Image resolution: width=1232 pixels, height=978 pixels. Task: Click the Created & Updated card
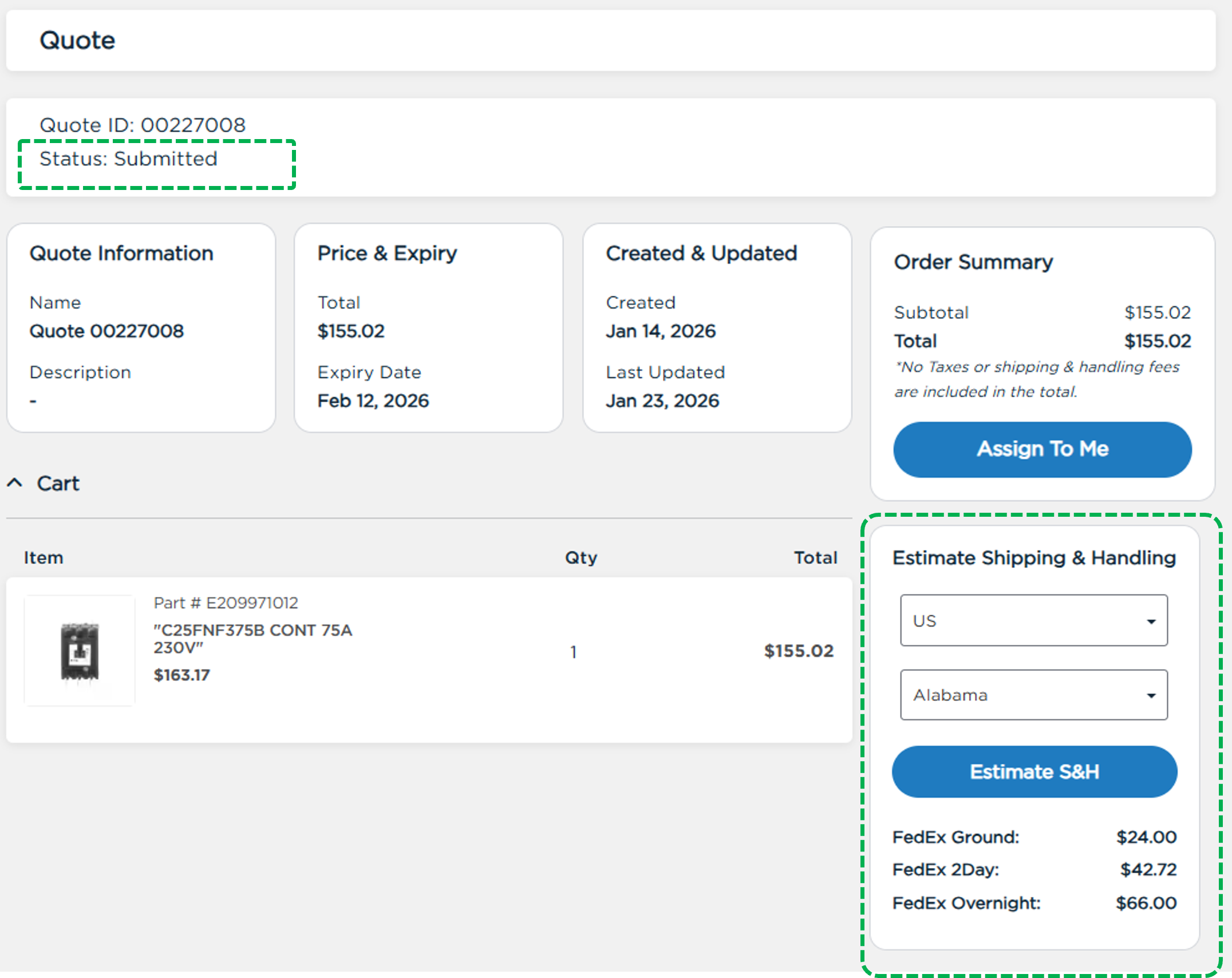701,252
